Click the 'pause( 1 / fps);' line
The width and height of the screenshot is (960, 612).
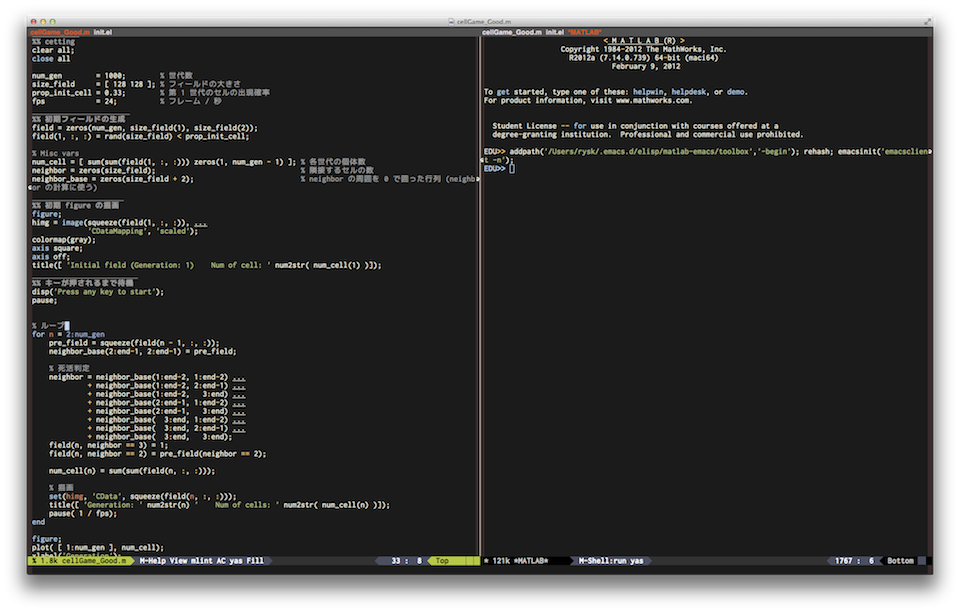click(83, 513)
